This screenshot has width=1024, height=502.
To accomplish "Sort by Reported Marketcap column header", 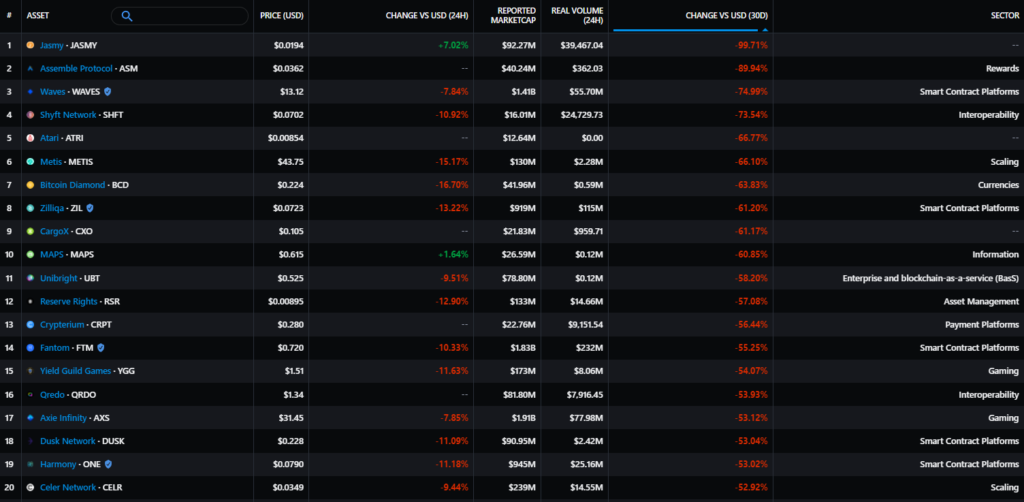I will tap(516, 16).
